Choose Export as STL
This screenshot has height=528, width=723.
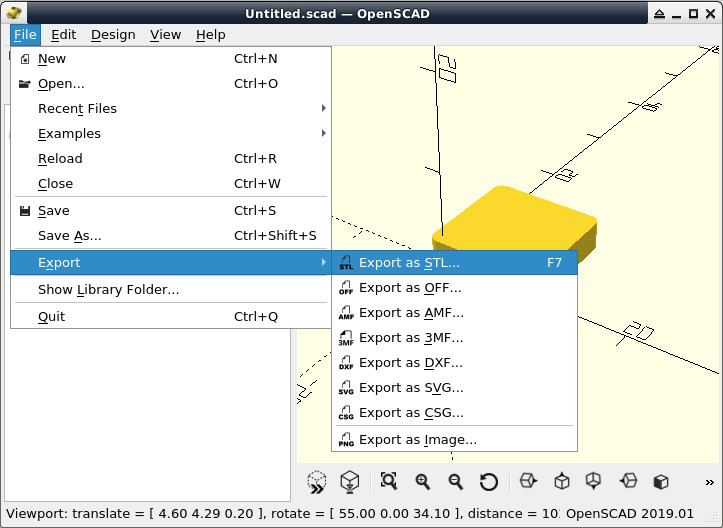[x=454, y=263]
